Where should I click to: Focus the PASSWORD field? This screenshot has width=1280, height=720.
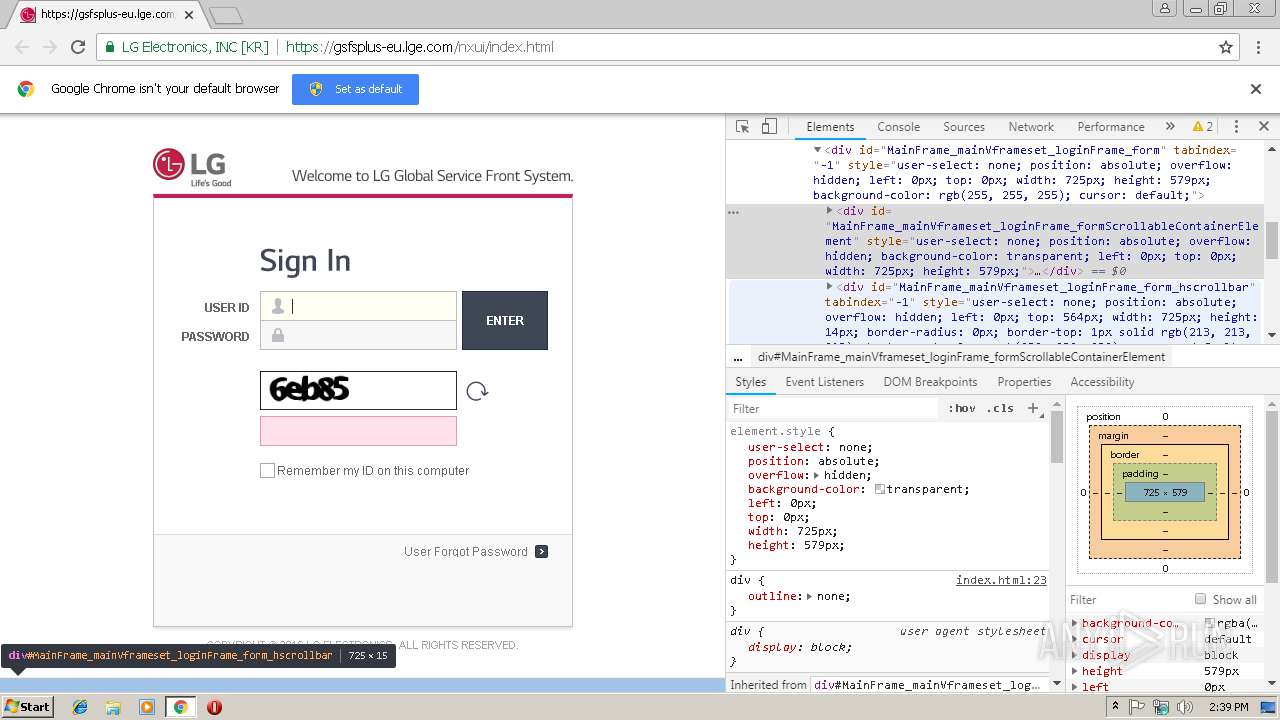[358, 335]
